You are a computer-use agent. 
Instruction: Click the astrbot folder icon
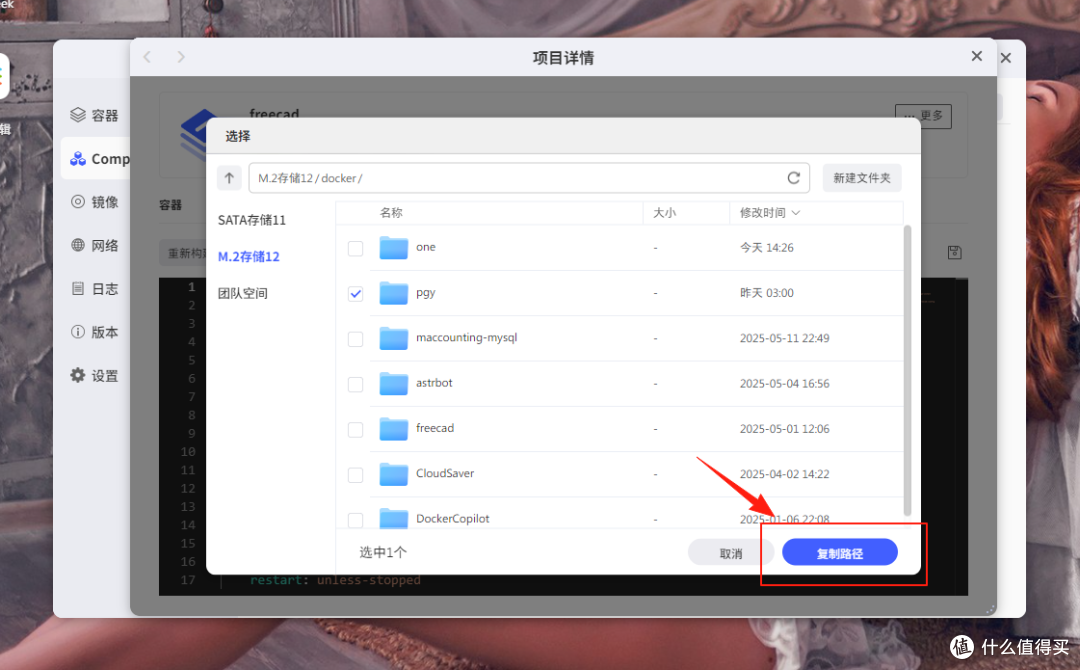coord(393,384)
